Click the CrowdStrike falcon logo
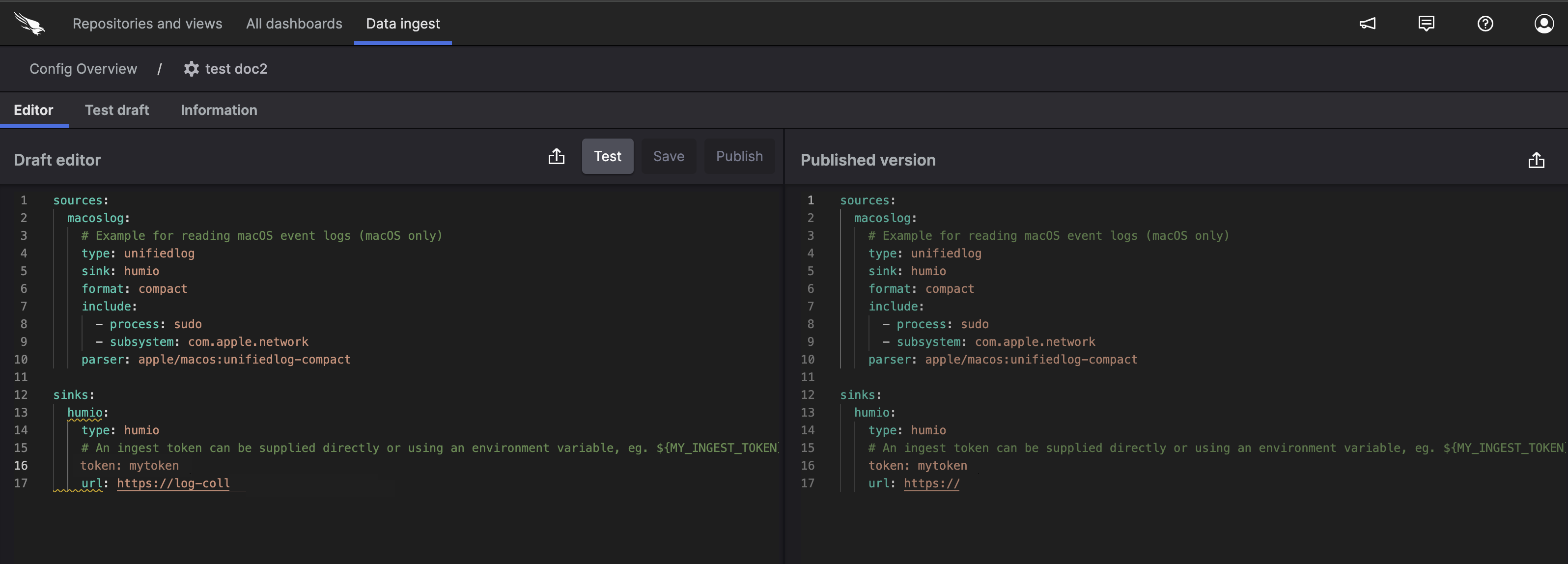The width and height of the screenshot is (1568, 564). [x=29, y=23]
